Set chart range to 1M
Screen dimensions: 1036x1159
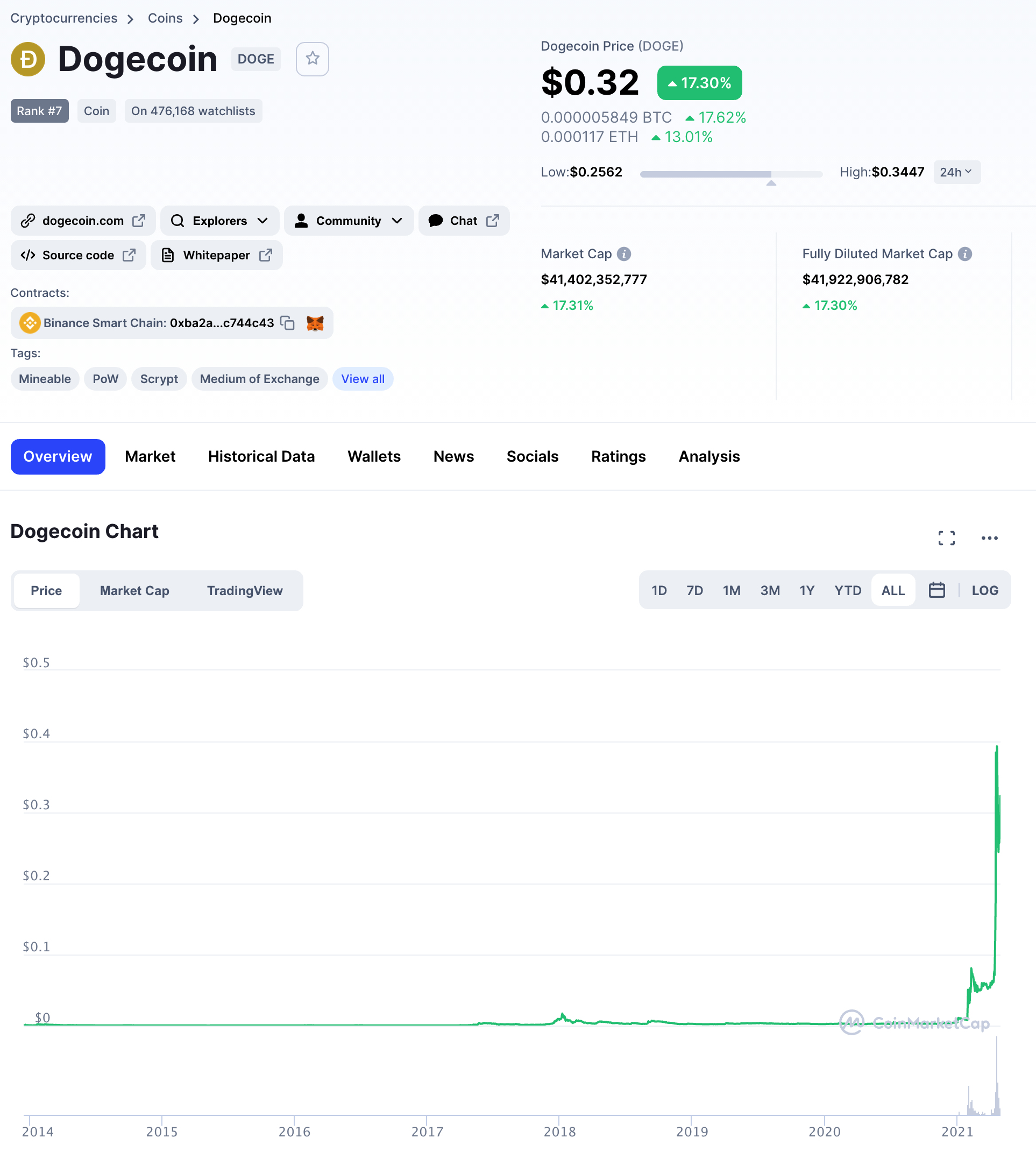coord(732,590)
